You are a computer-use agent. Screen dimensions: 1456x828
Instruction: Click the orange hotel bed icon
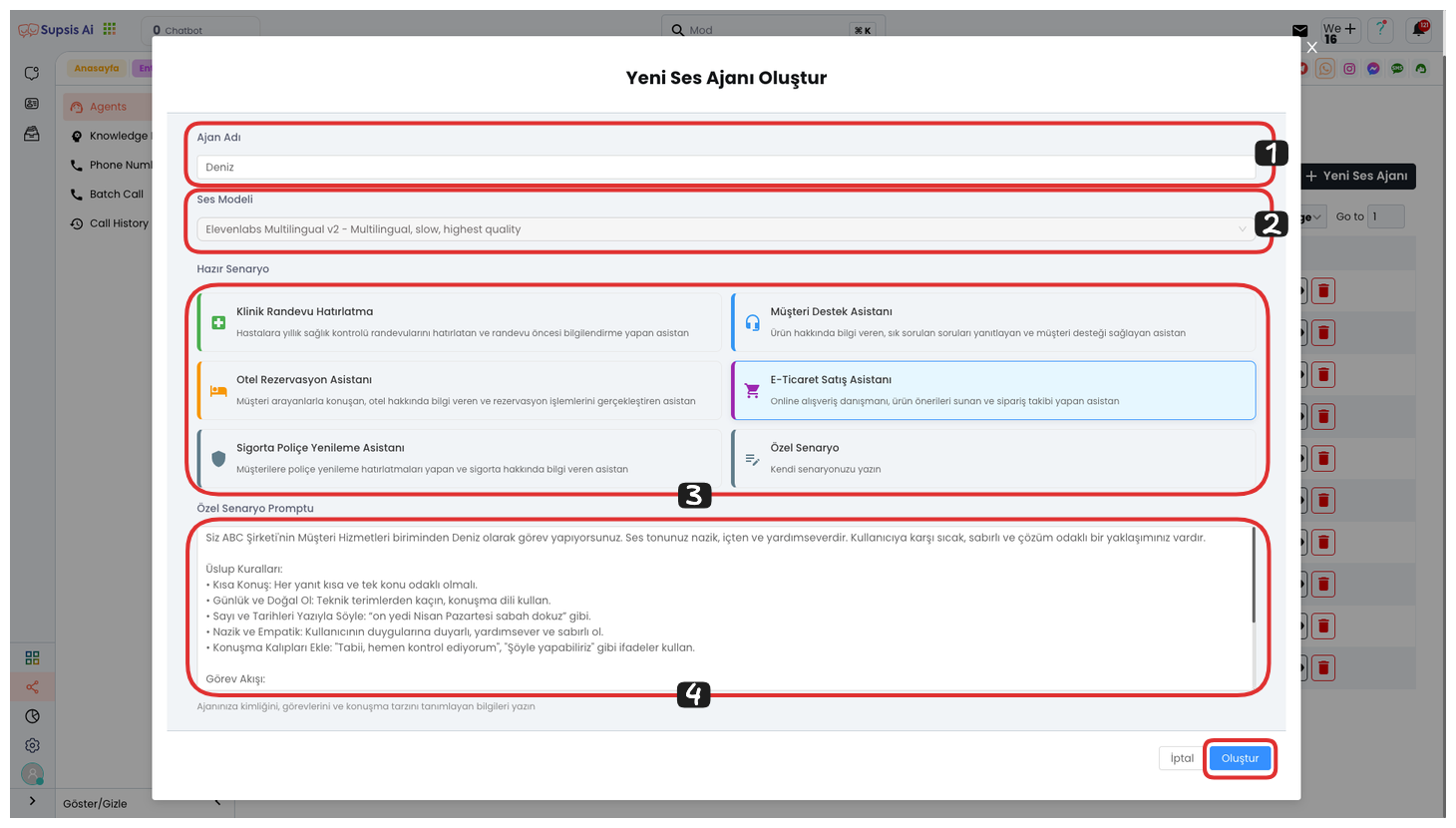coord(218,391)
